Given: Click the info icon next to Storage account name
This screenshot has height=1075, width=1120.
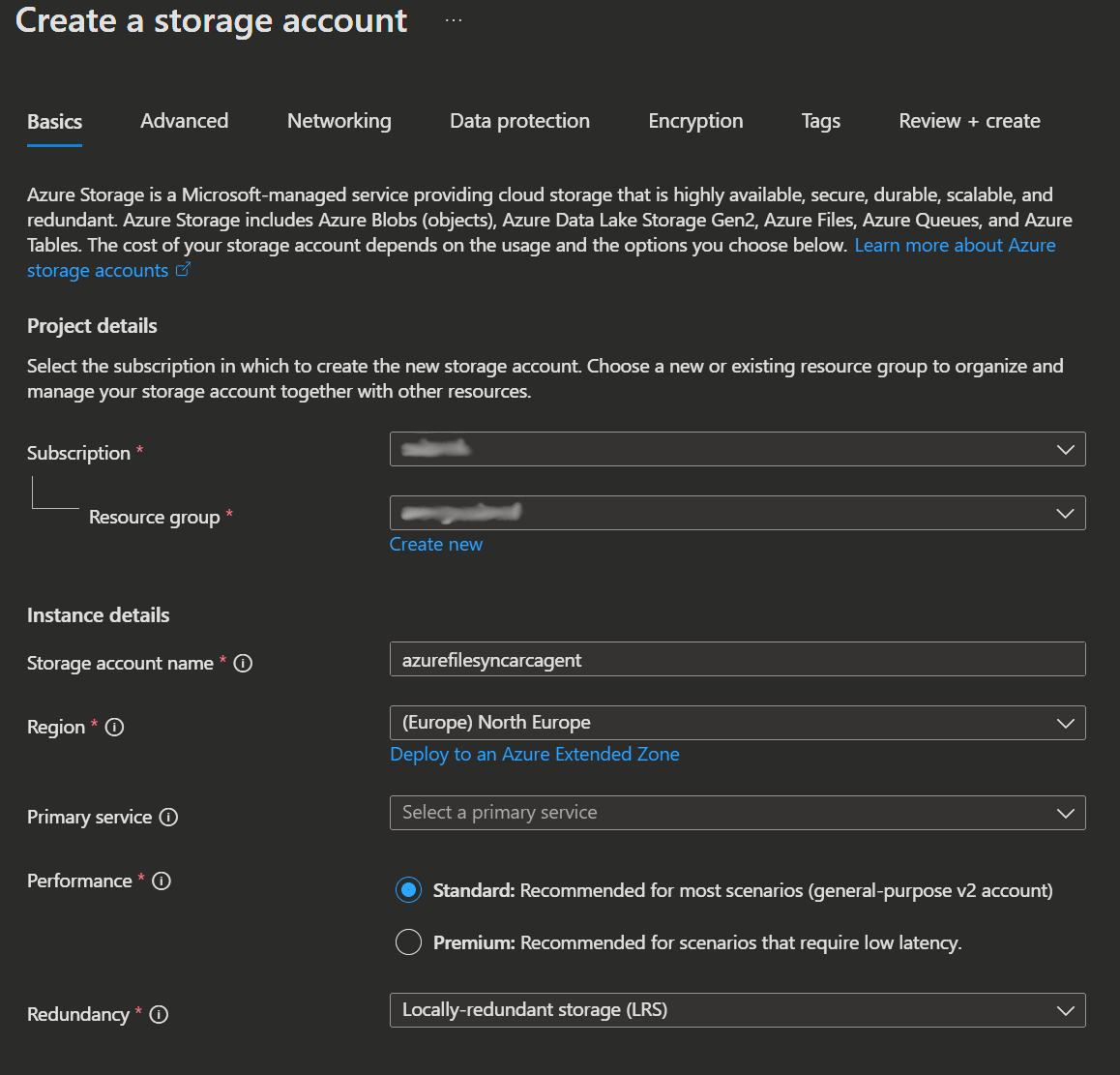Looking at the screenshot, I should pyautogui.click(x=243, y=664).
